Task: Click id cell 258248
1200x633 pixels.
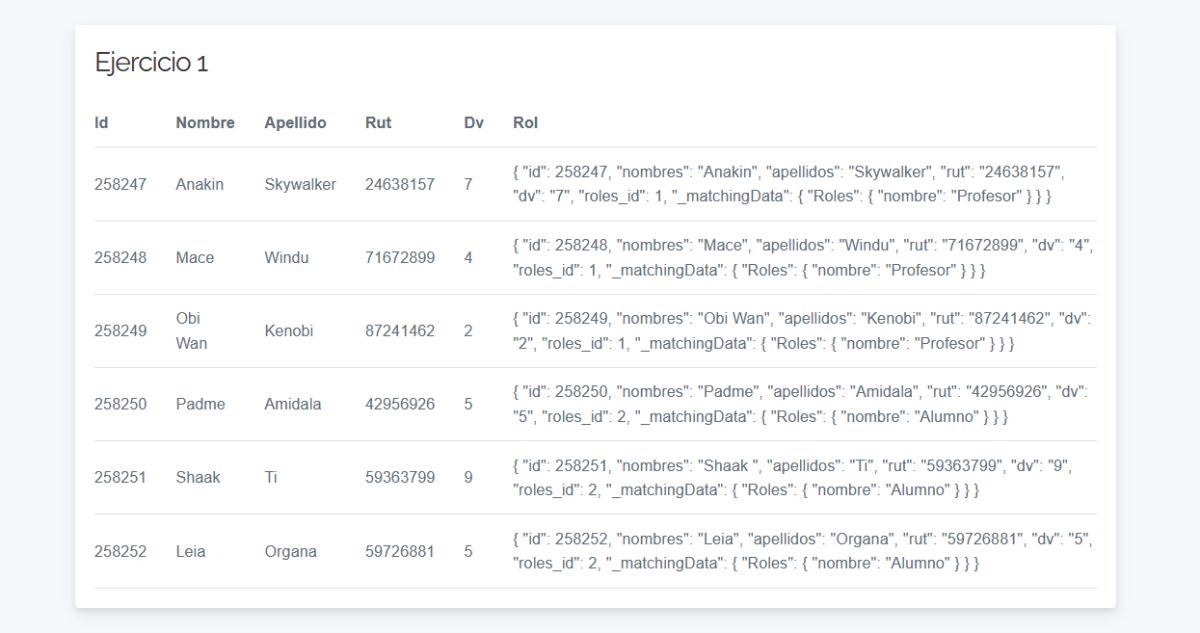Action: point(120,258)
